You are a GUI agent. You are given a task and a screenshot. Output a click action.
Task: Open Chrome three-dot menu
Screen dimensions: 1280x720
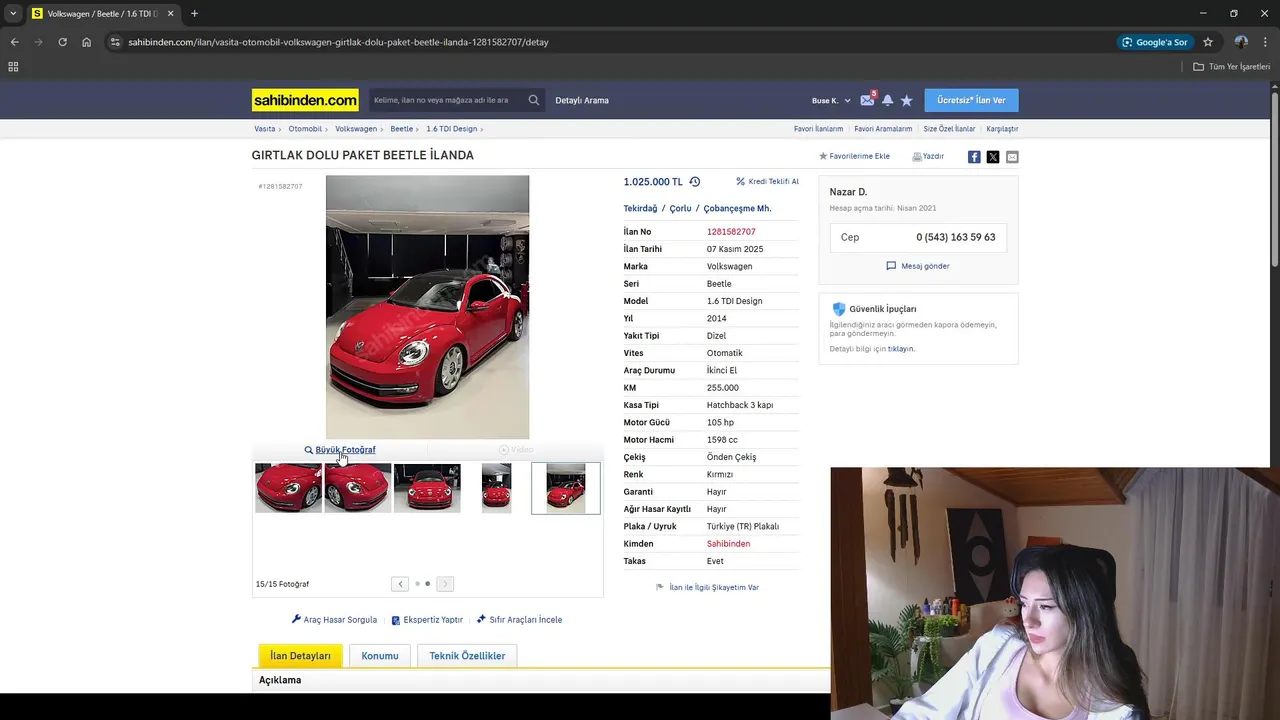coord(1265,42)
